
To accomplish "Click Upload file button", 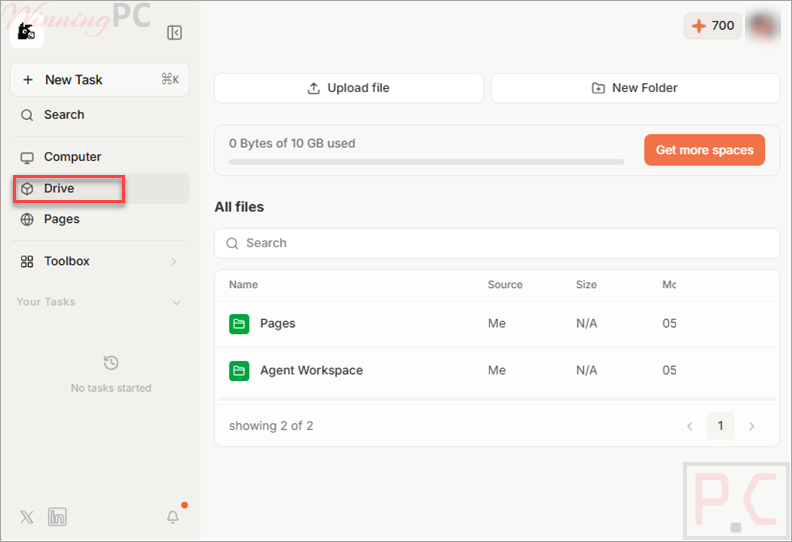I will point(349,88).
